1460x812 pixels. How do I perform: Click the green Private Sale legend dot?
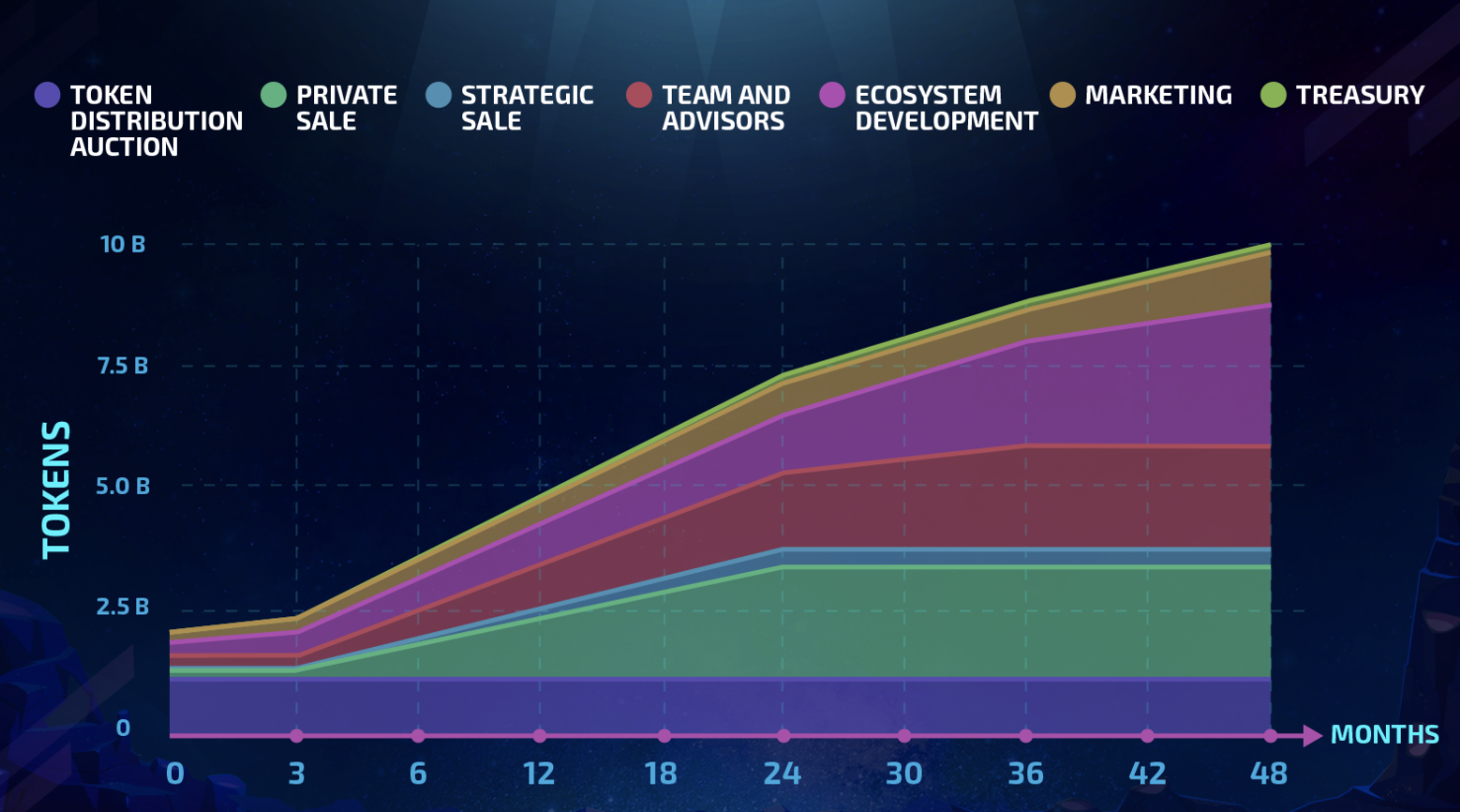click(274, 95)
